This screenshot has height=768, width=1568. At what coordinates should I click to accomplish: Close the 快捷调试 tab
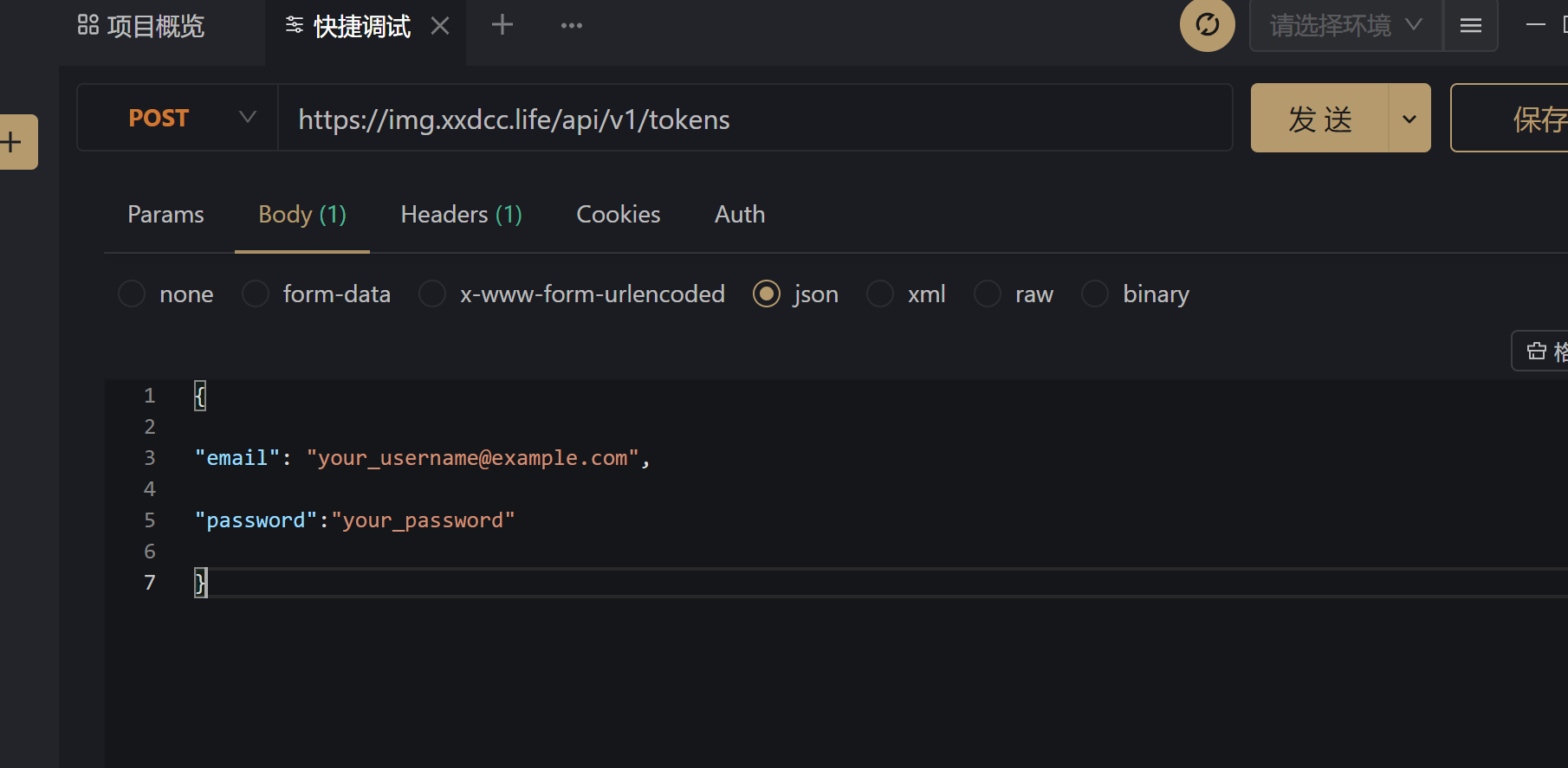[x=440, y=26]
